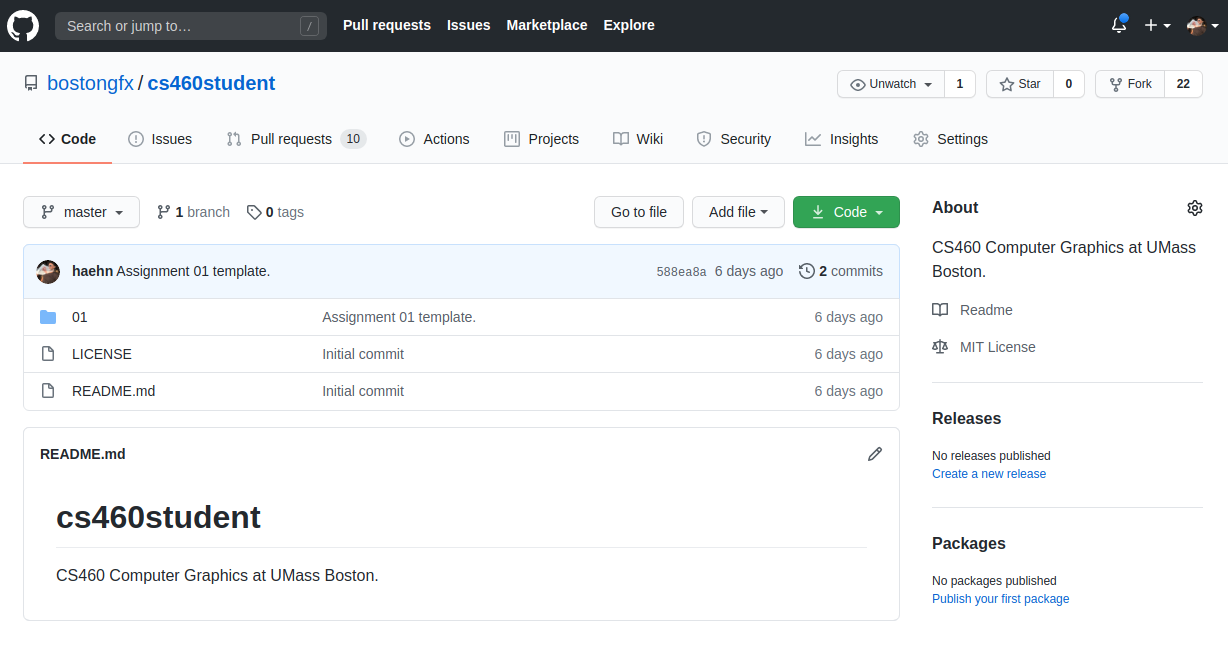Open the bostongfx owner link
1228x652 pixels.
coord(90,83)
